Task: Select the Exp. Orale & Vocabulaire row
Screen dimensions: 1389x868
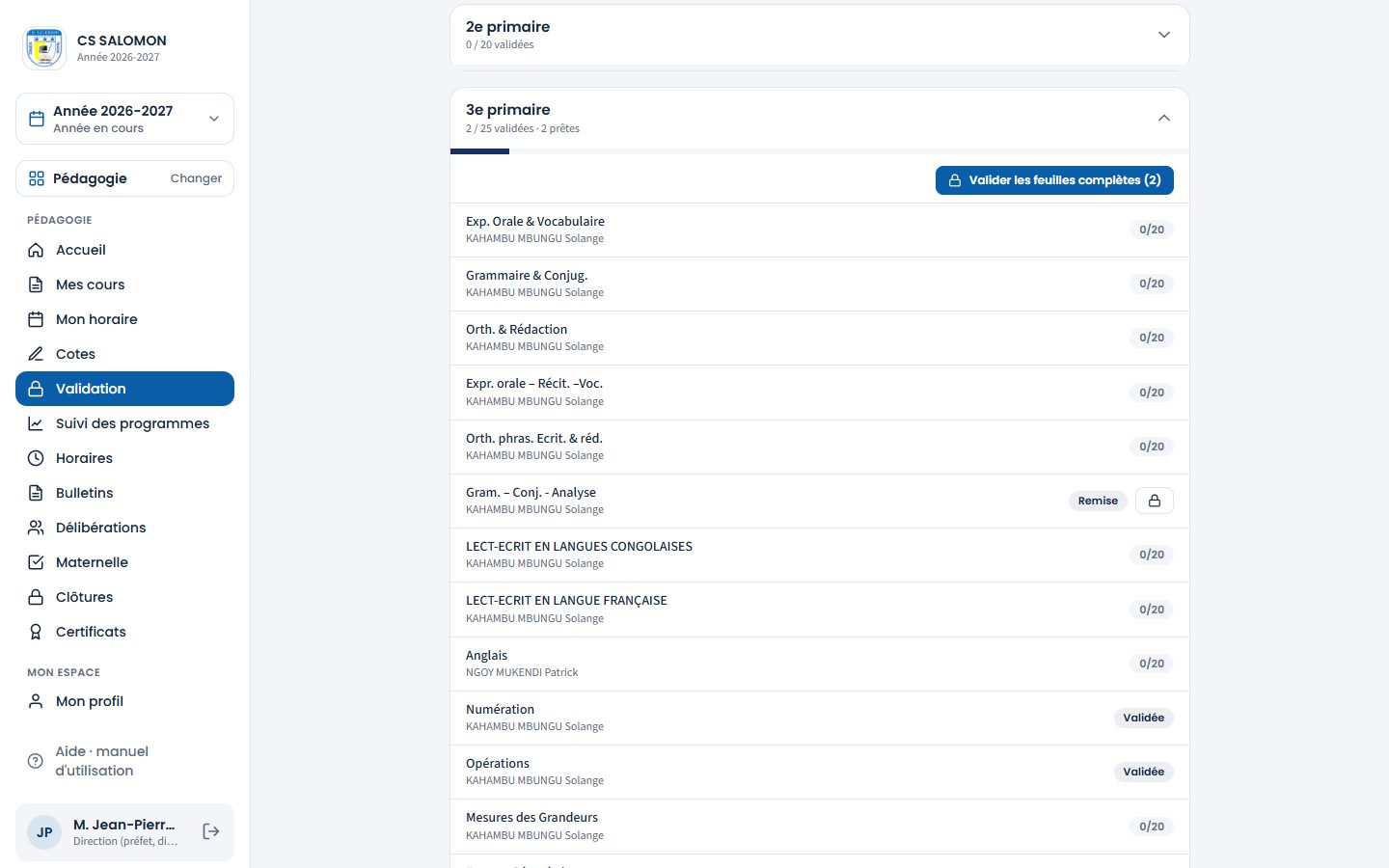Action: point(820,230)
